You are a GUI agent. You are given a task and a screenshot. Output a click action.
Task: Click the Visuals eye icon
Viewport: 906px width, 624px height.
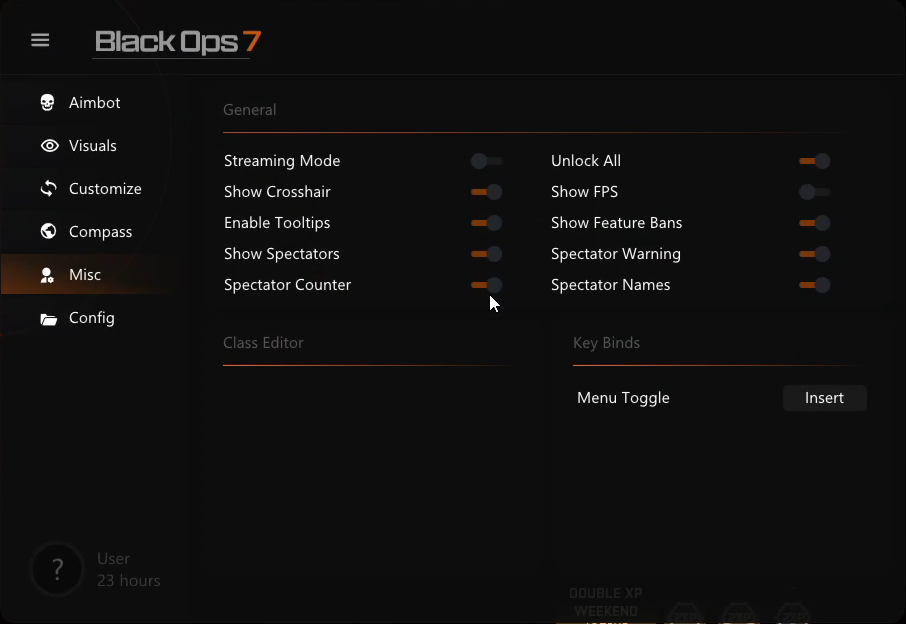pos(49,145)
